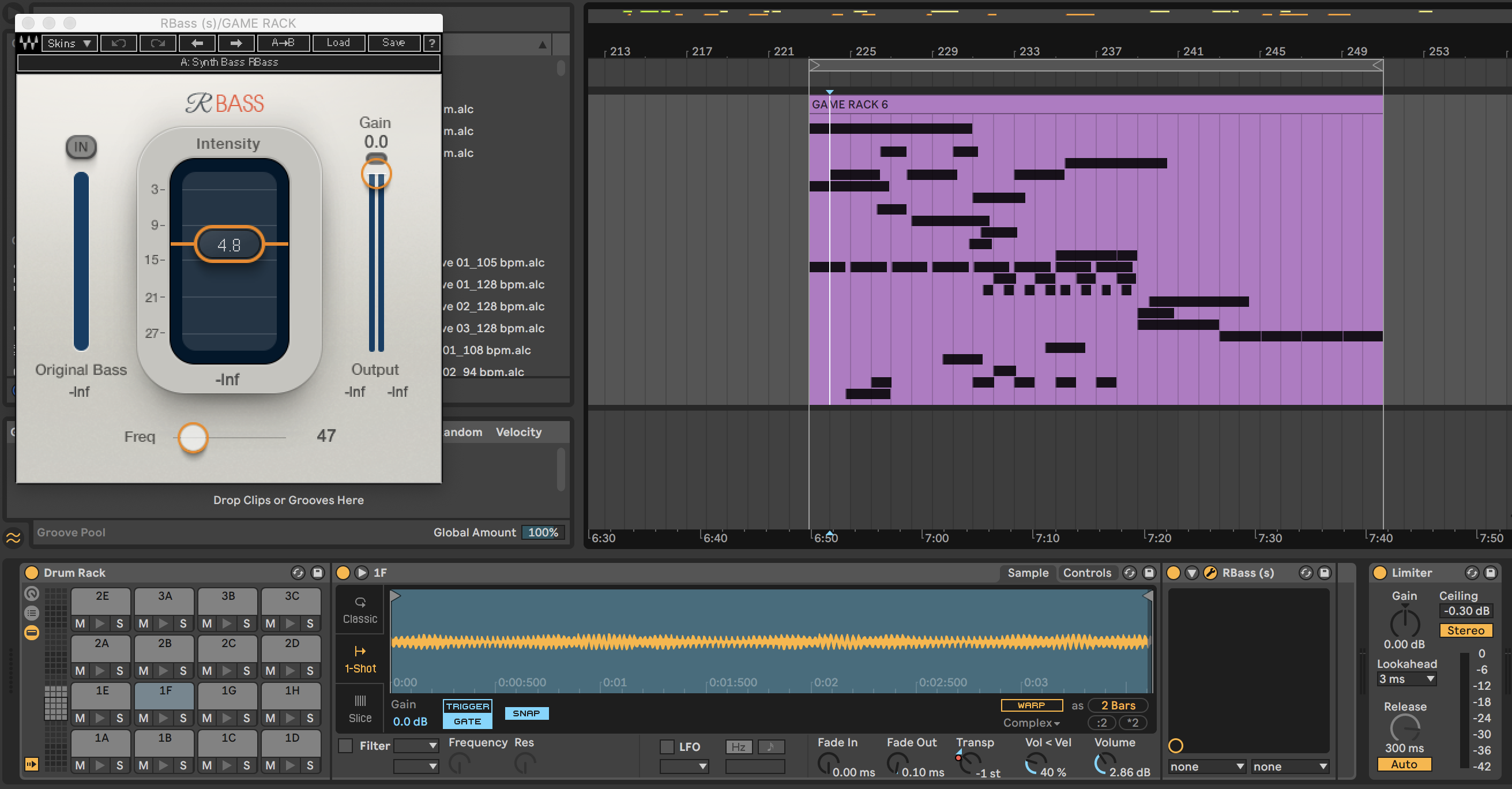
Task: Unfold the RBass (s) device parameters with the triangle
Action: tap(1191, 572)
